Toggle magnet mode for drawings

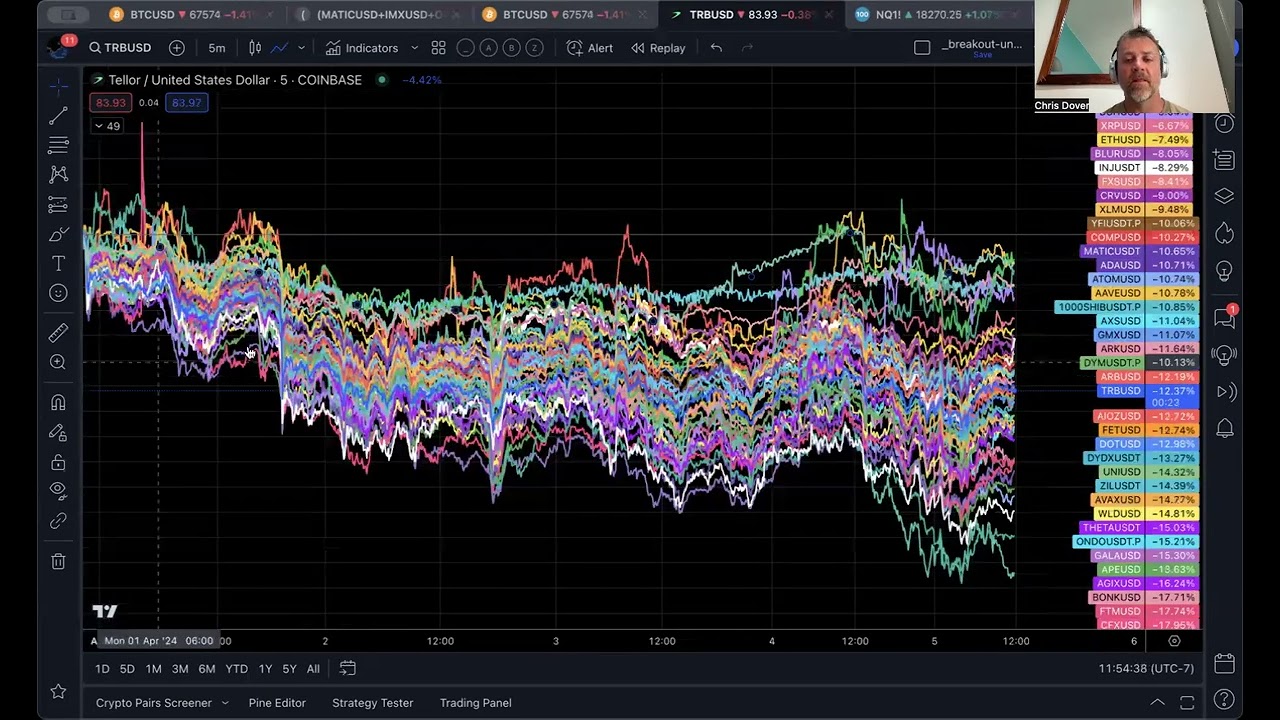click(x=58, y=402)
